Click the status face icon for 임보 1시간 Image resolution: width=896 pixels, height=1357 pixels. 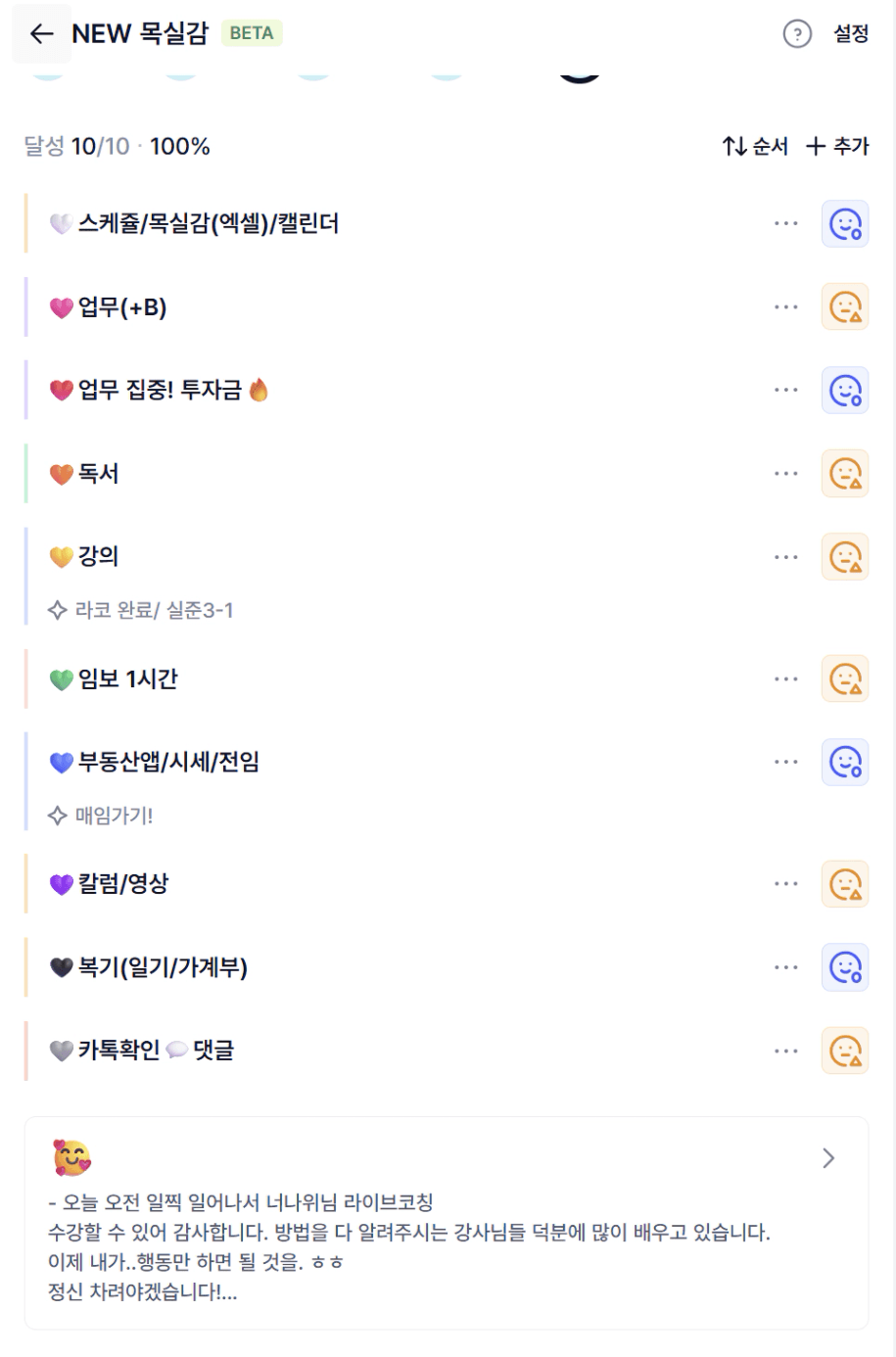[x=844, y=678]
